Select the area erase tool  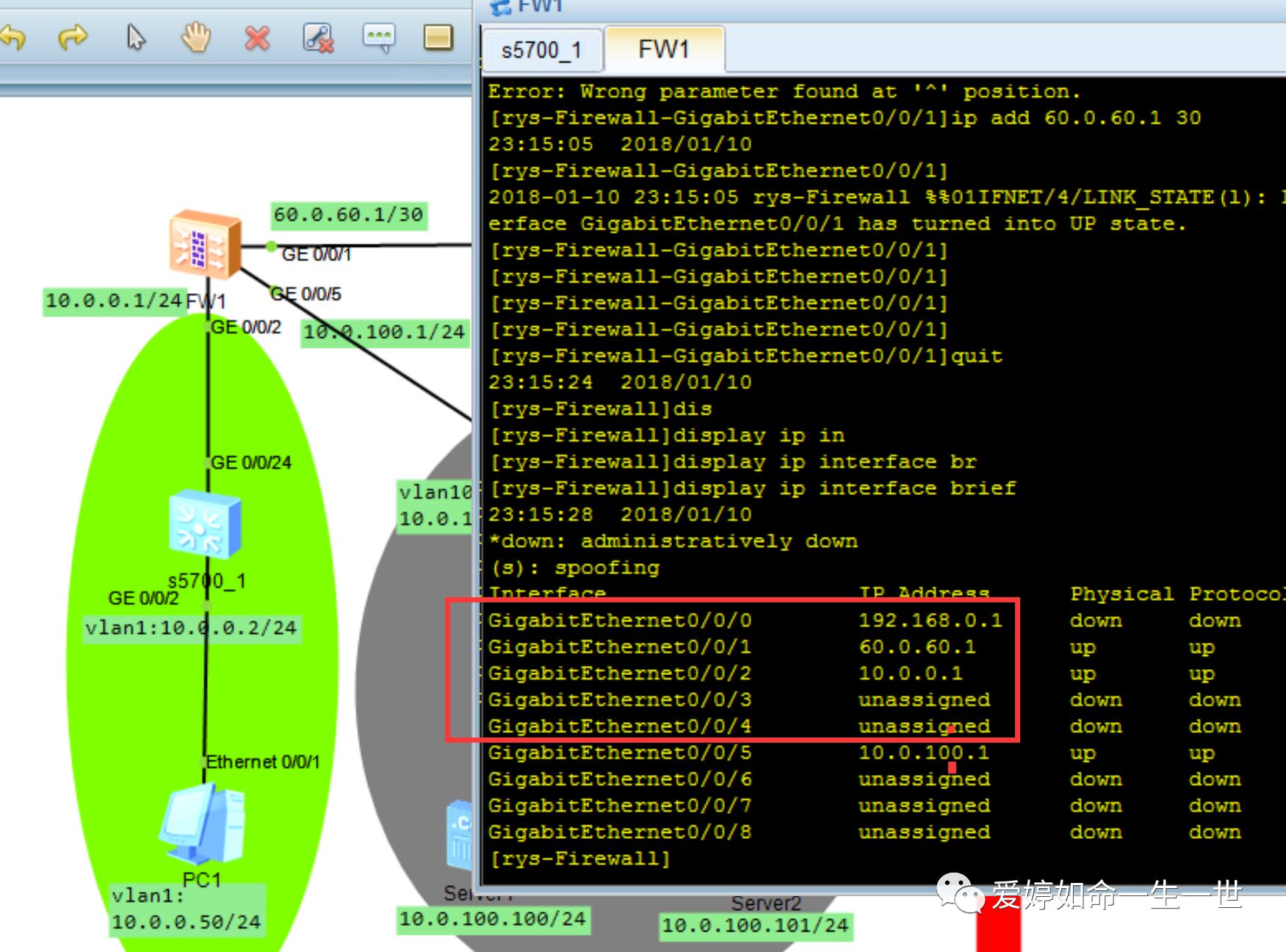319,37
